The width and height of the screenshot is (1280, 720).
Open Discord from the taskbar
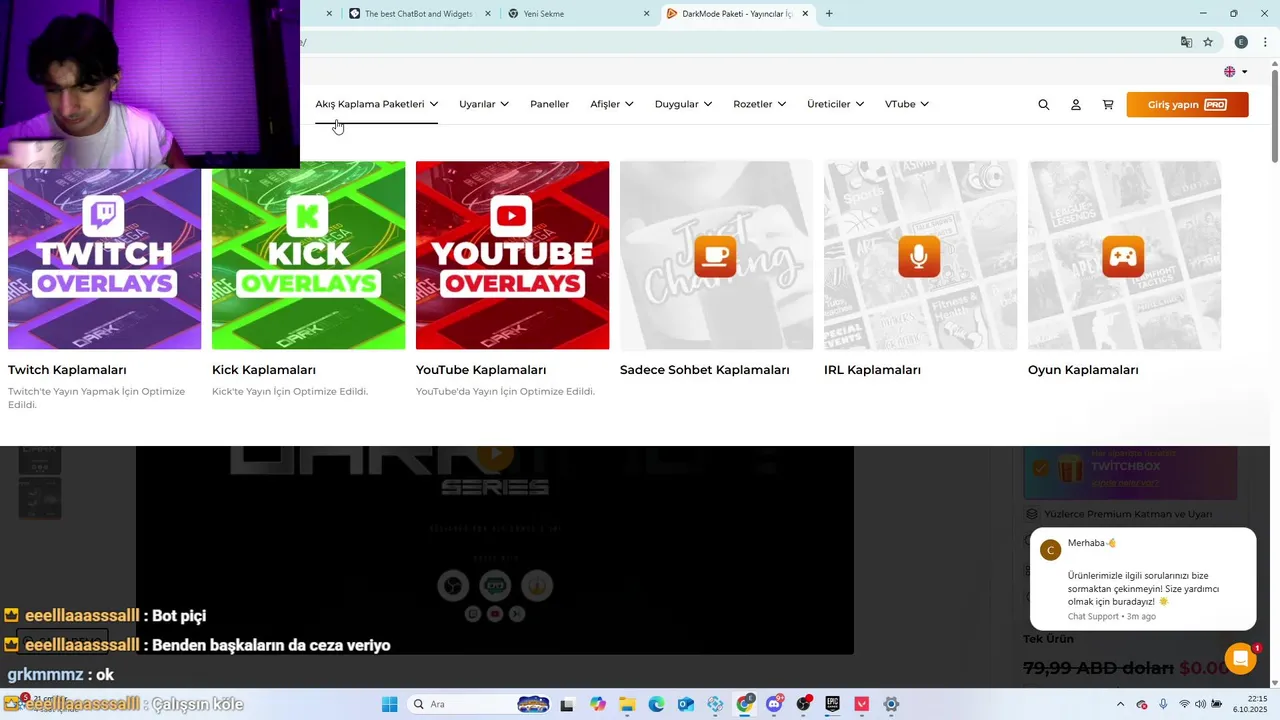tap(774, 704)
